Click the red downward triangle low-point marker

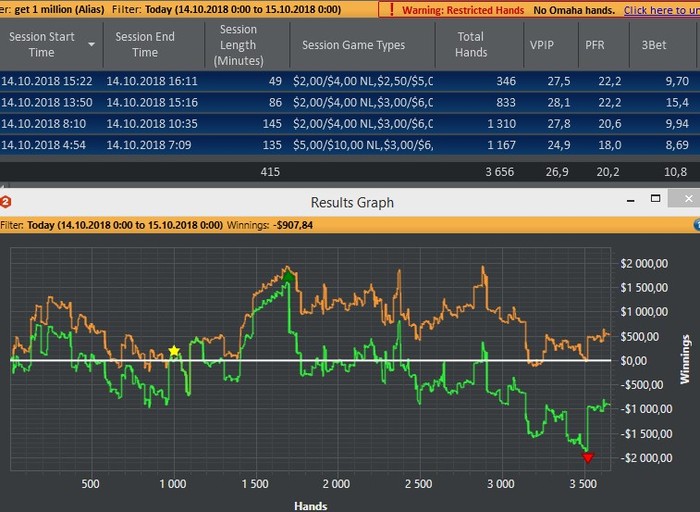pyautogui.click(x=588, y=458)
